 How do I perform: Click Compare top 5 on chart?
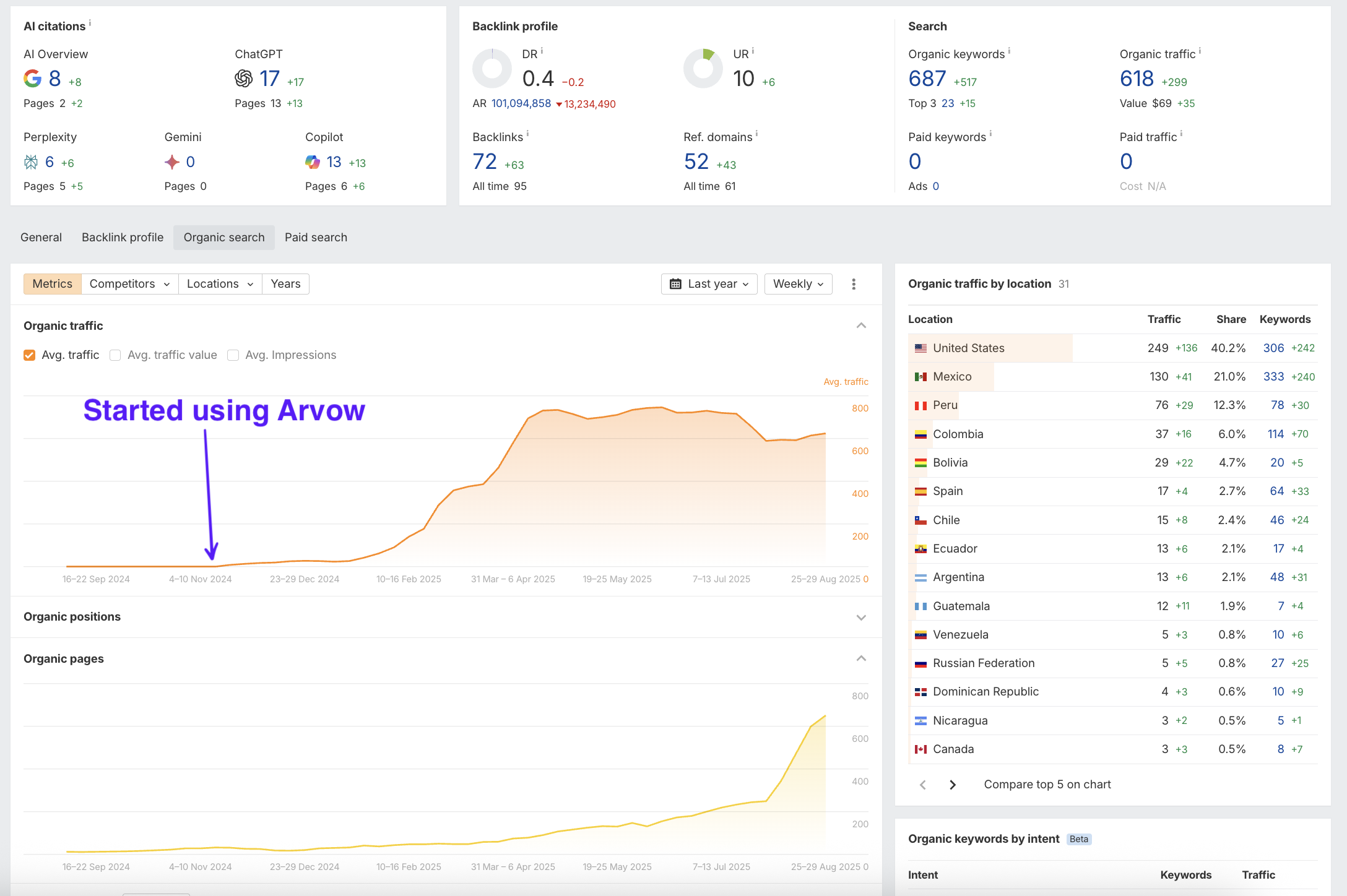click(1047, 785)
